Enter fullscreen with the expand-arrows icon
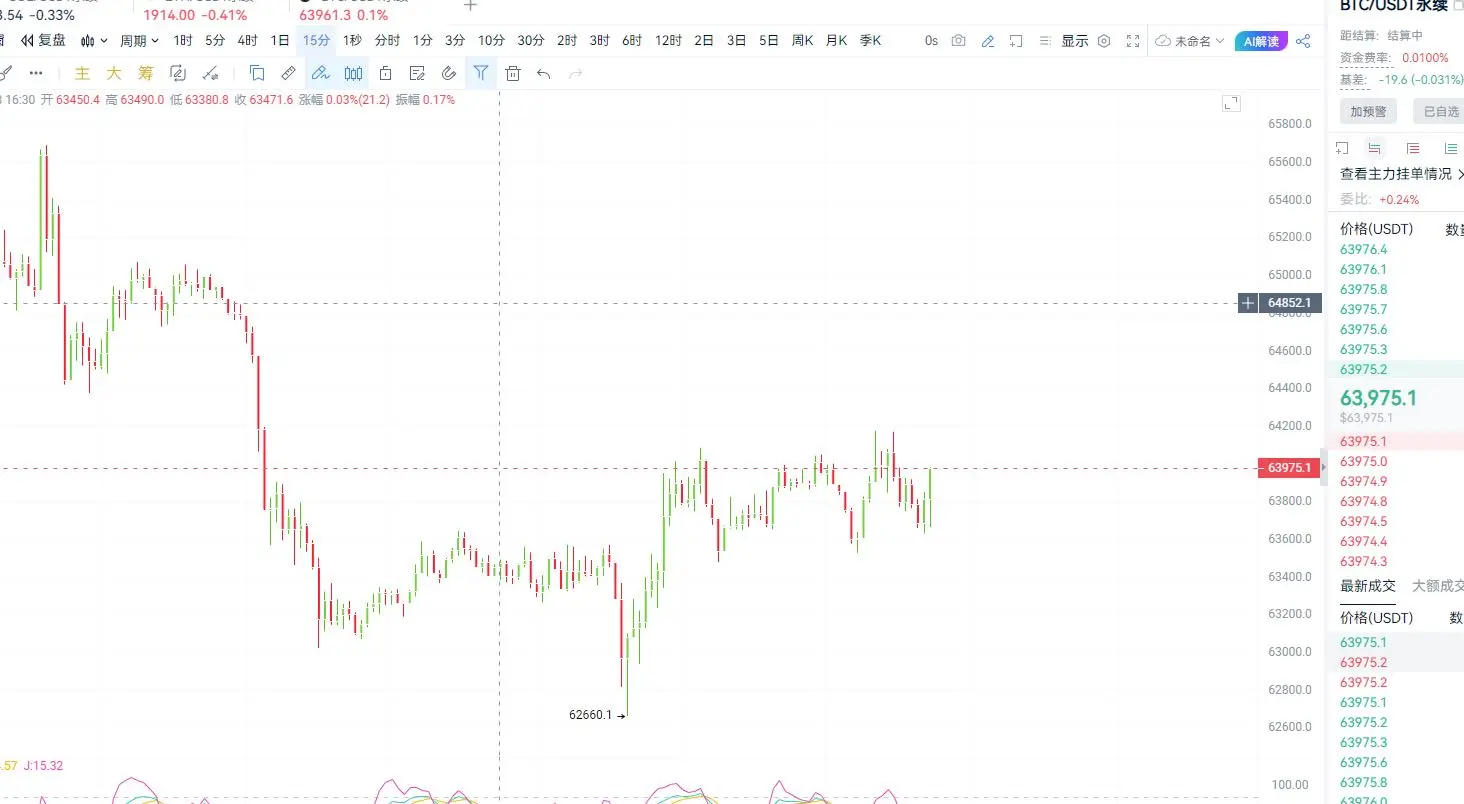Viewport: 1464px width, 804px height. 1133,41
